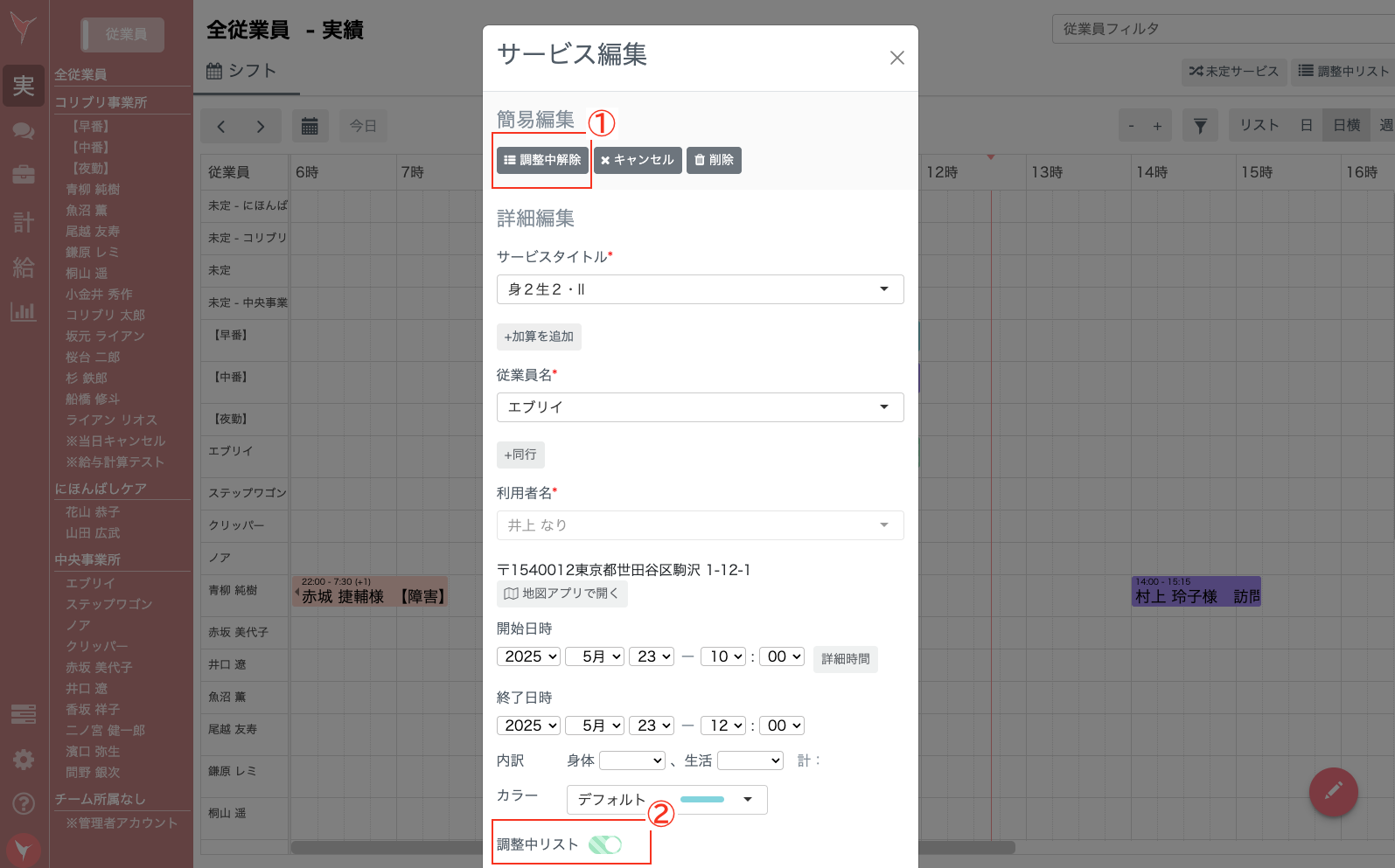Open end day 23 dropdown
Viewport: 1395px width, 868px height.
point(652,726)
